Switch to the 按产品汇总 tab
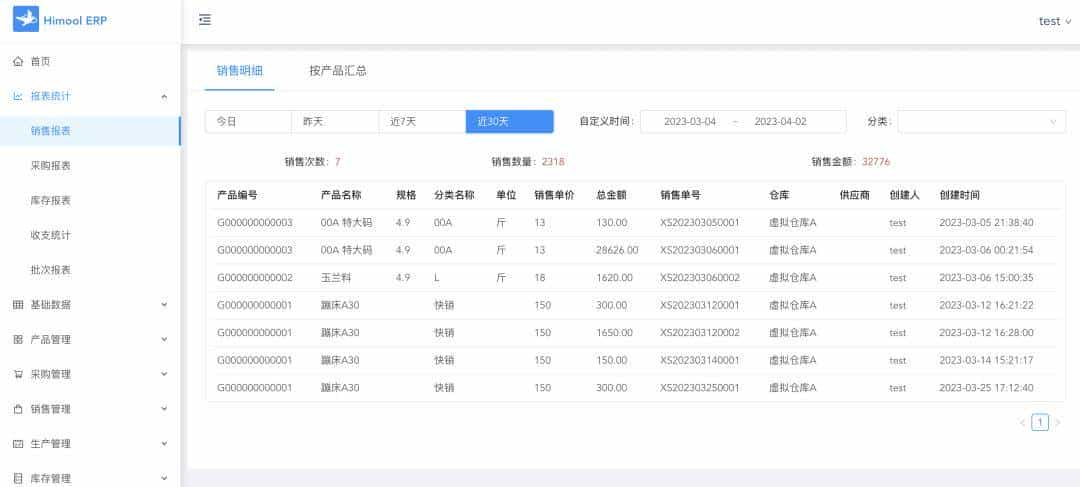The width and height of the screenshot is (1080, 487). click(338, 70)
